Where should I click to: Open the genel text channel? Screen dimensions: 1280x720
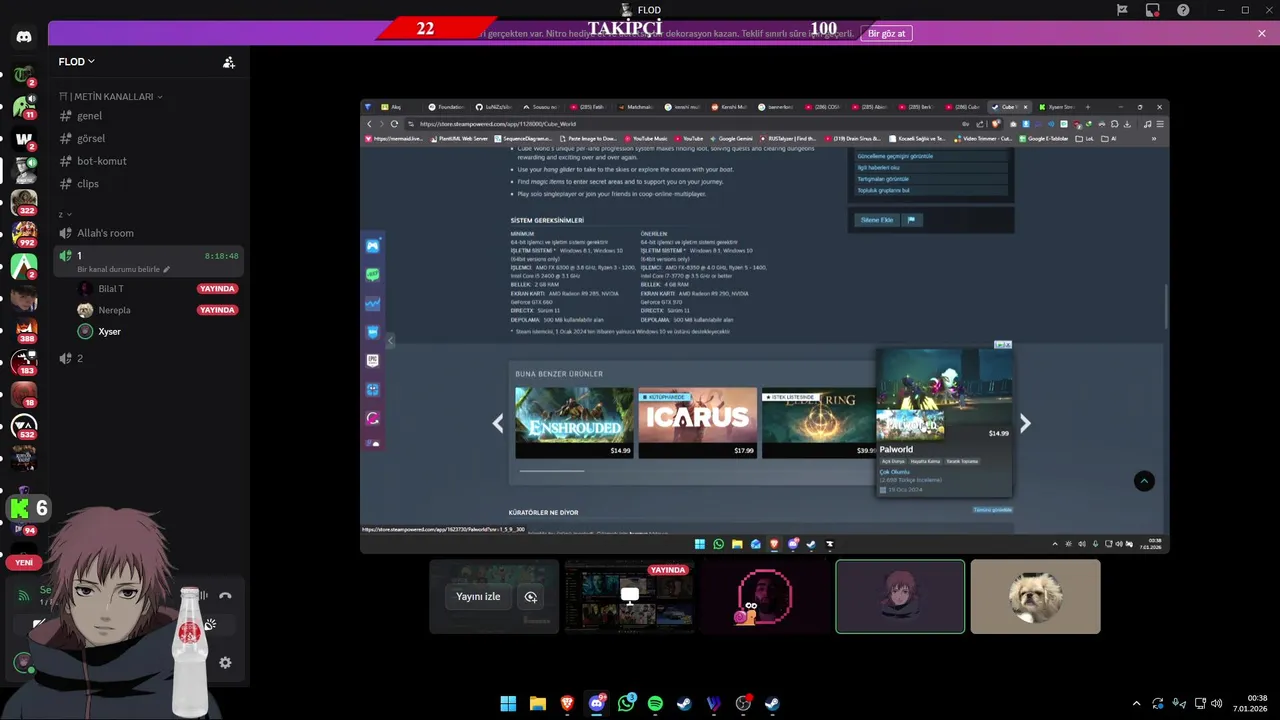point(149,116)
